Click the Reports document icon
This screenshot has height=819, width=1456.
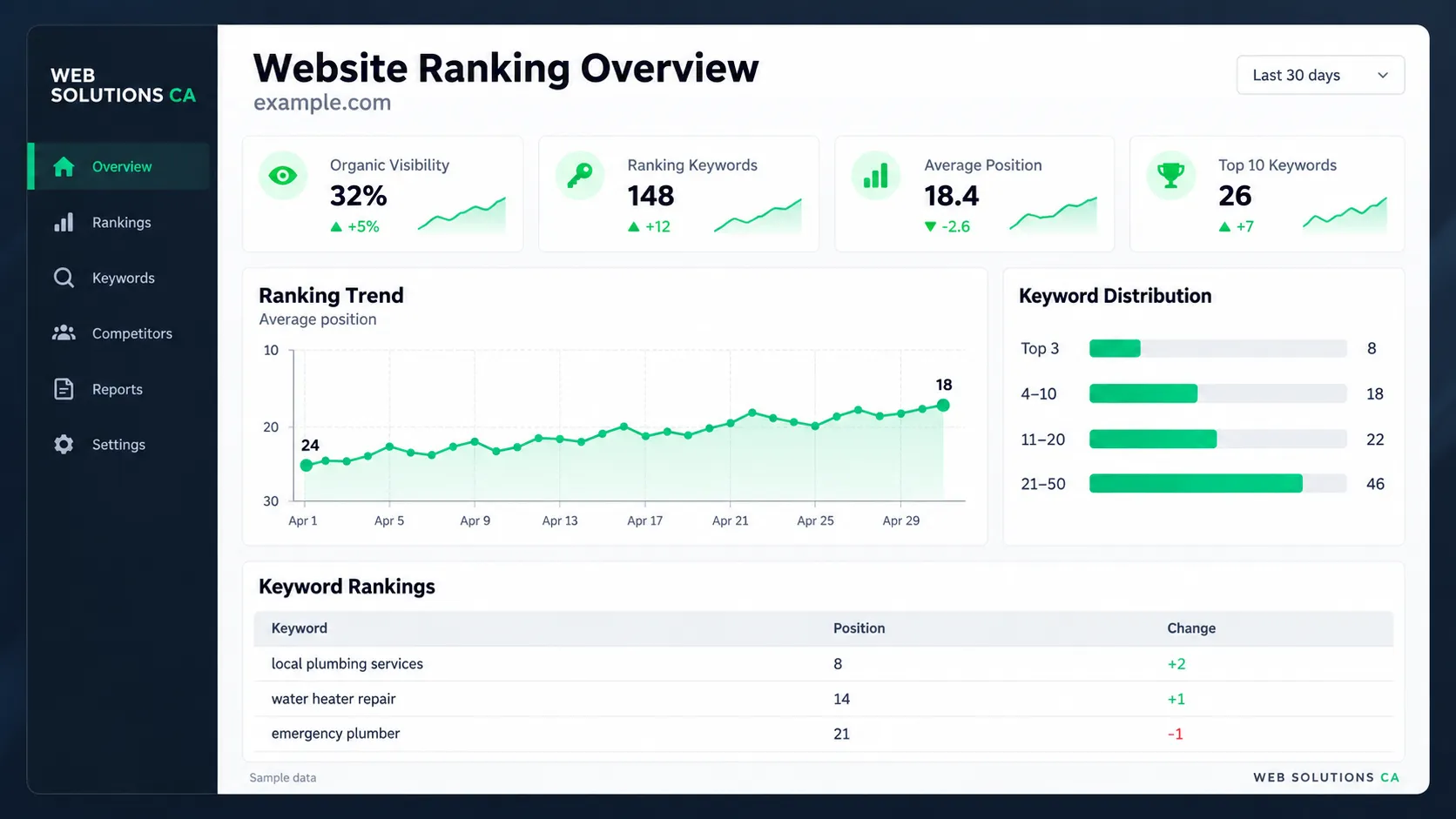click(64, 389)
